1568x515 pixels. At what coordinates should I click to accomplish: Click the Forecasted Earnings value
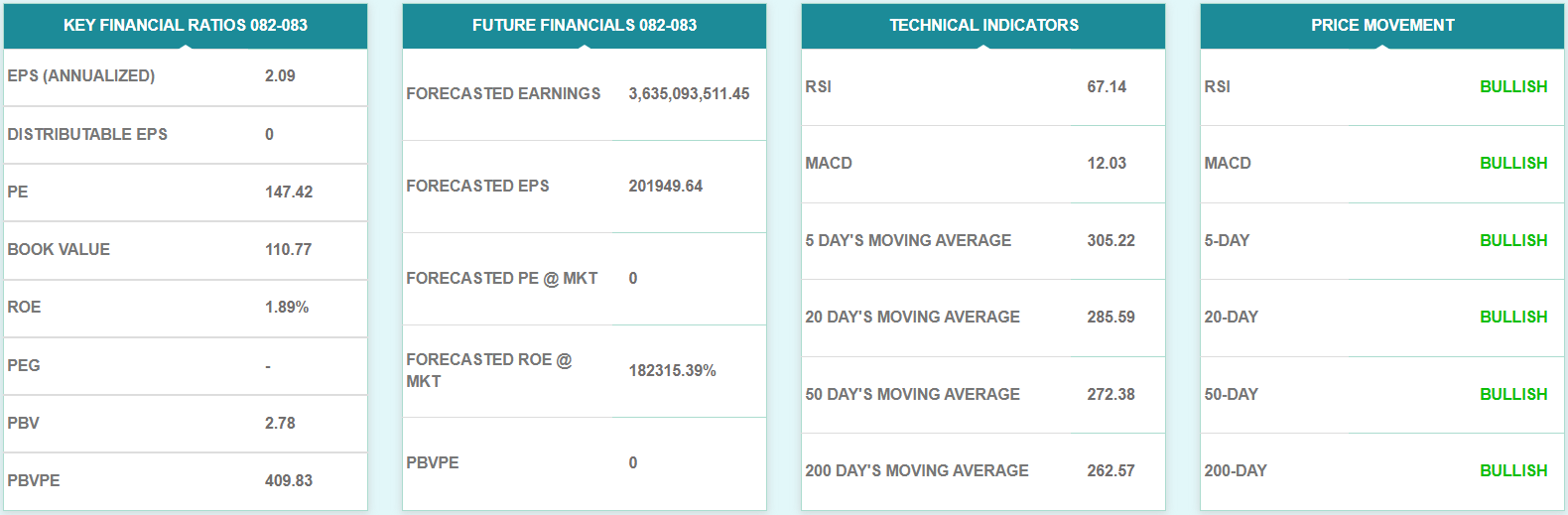[689, 94]
